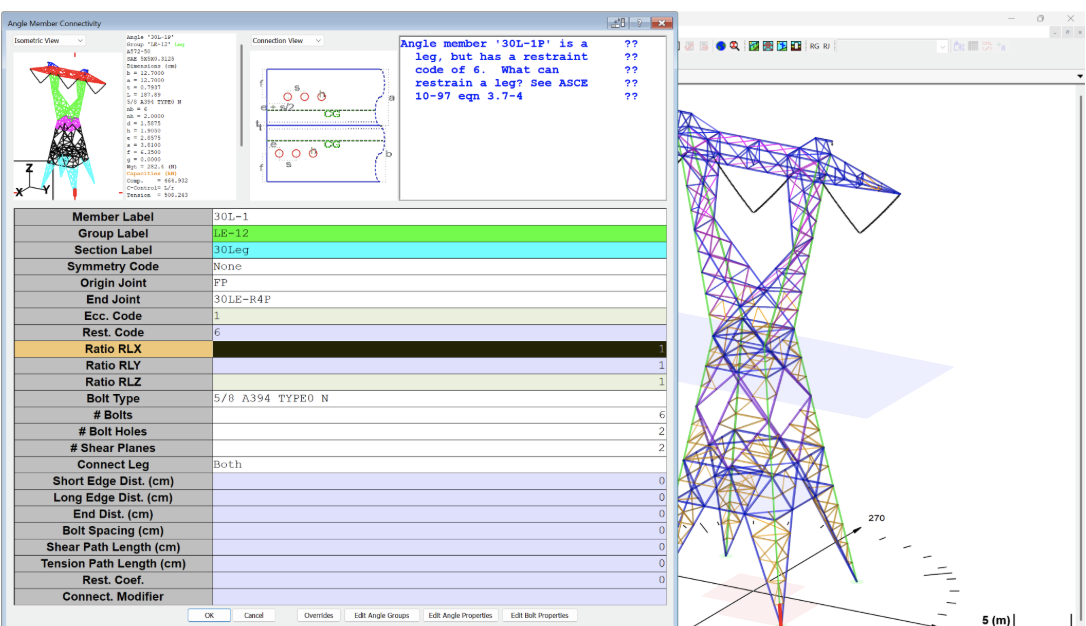This screenshot has height=626, width=1086.
Task: Click Edit Angle Properties button
Action: coord(460,615)
